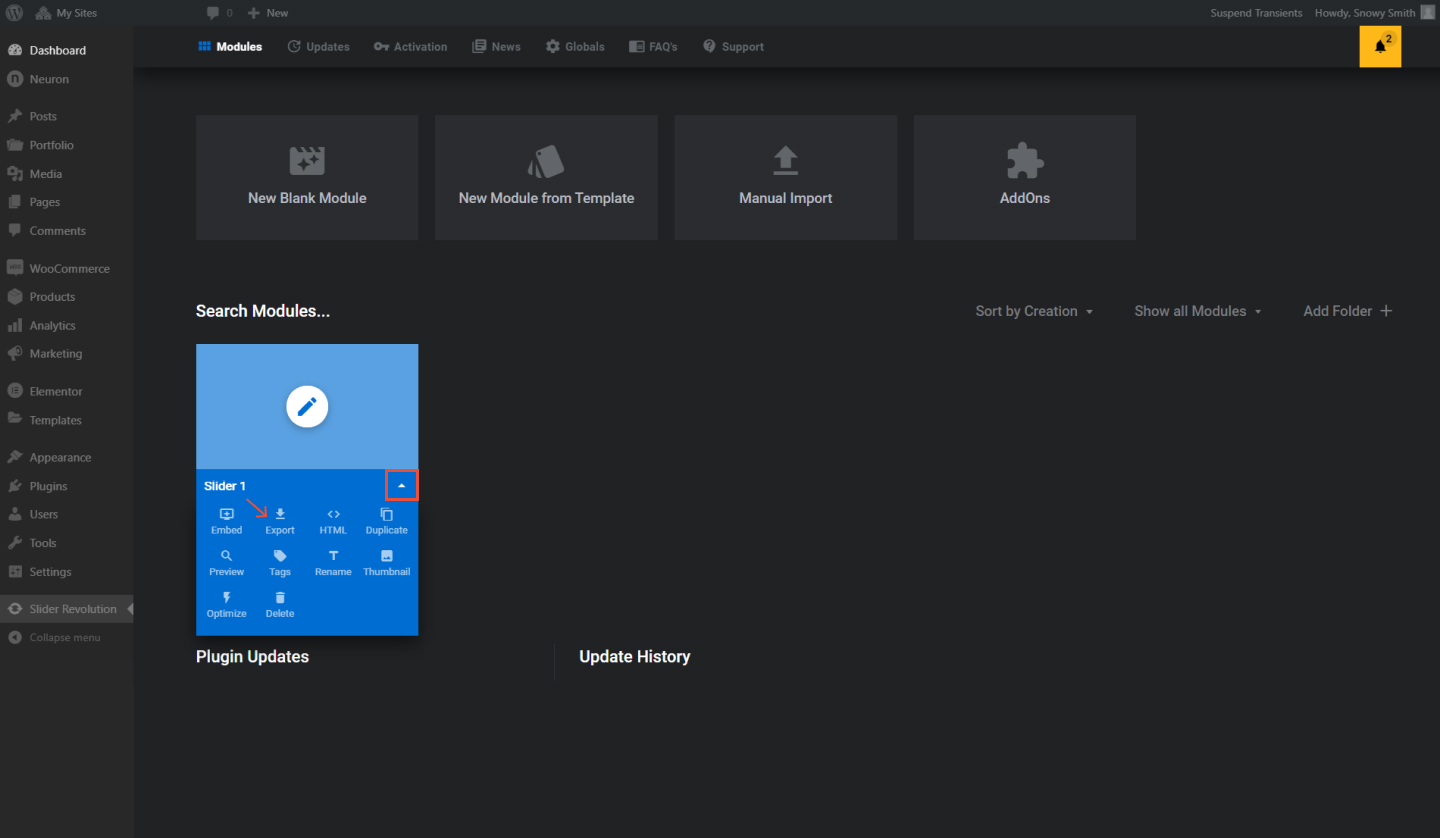The image size is (1440, 838).
Task: Open the FAQ's tab
Action: coord(653,47)
